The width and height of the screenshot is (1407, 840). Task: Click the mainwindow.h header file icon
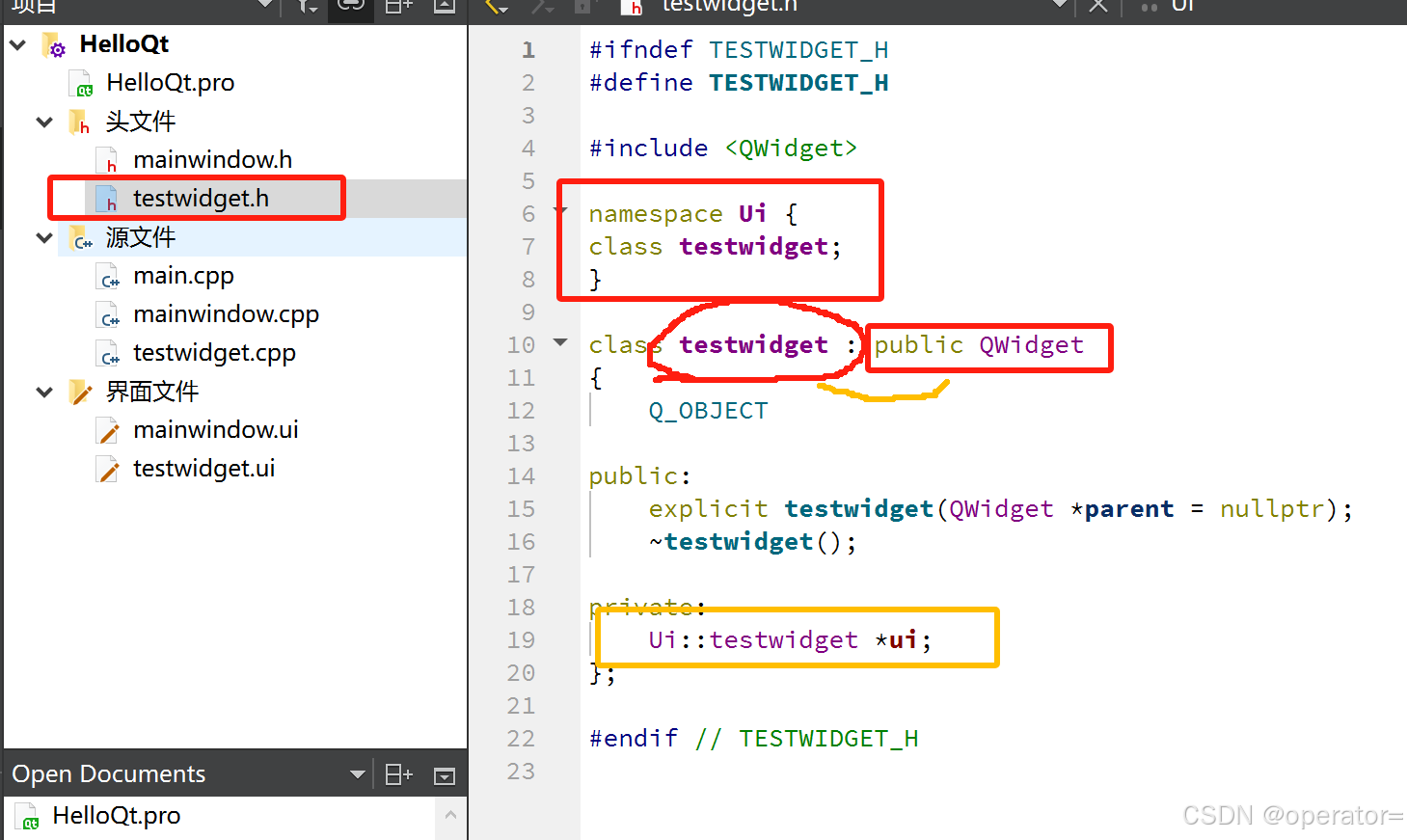(108, 161)
